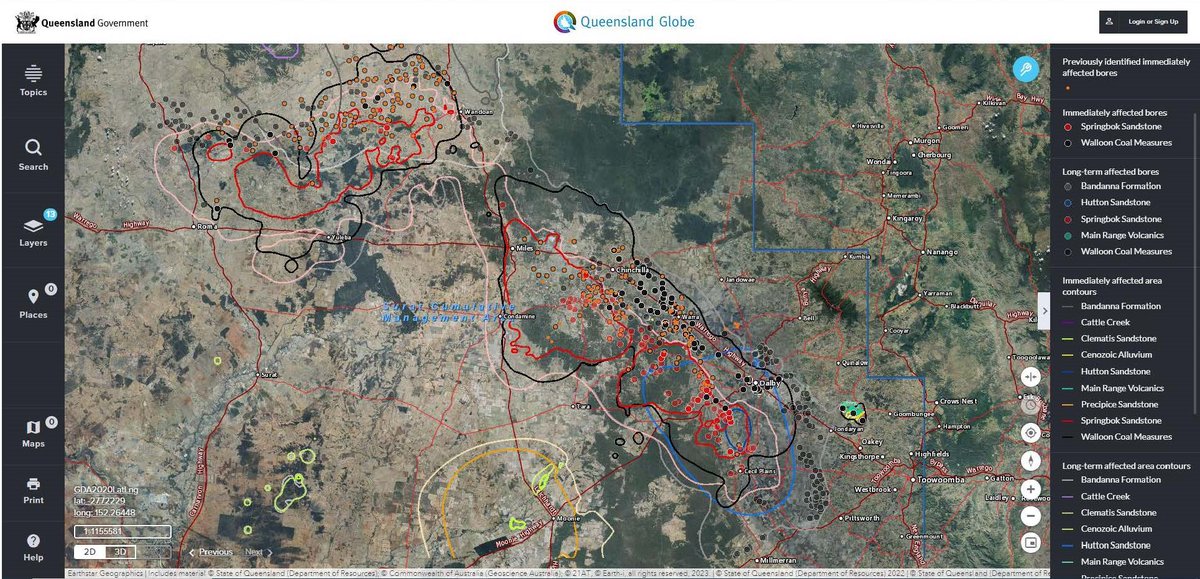Open the Maps panel
Viewport: 1200px width, 579px height.
click(33, 432)
